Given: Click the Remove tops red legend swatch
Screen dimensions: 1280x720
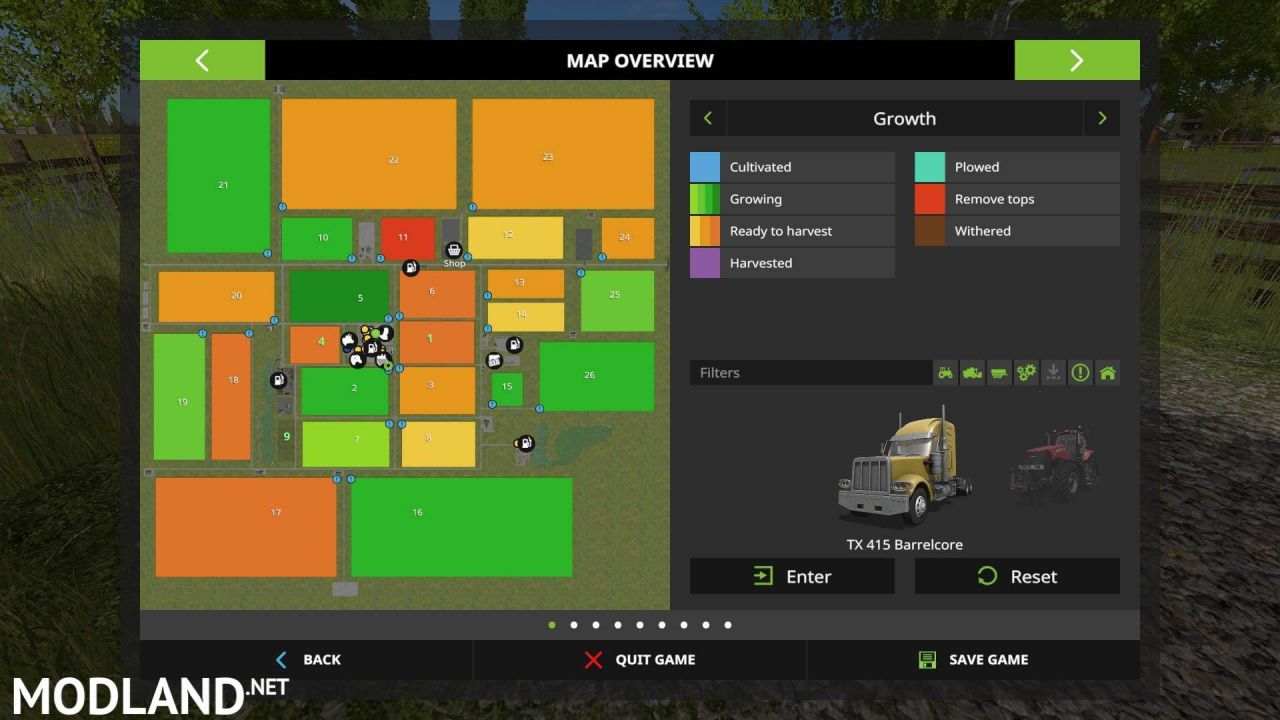Looking at the screenshot, I should (x=930, y=199).
